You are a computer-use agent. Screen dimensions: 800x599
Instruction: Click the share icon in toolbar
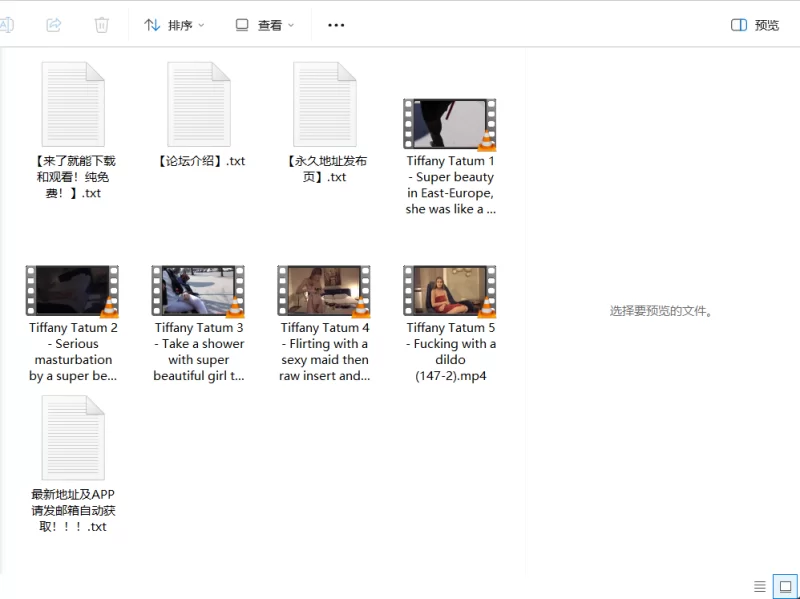coord(54,24)
